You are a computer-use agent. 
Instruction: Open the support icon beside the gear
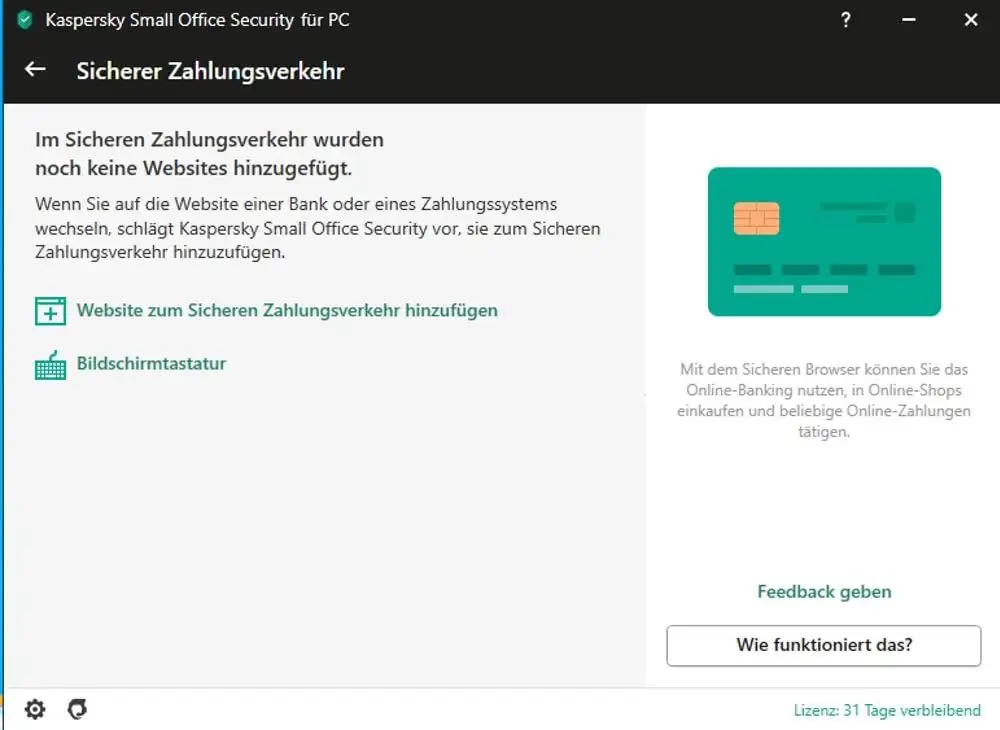77,709
